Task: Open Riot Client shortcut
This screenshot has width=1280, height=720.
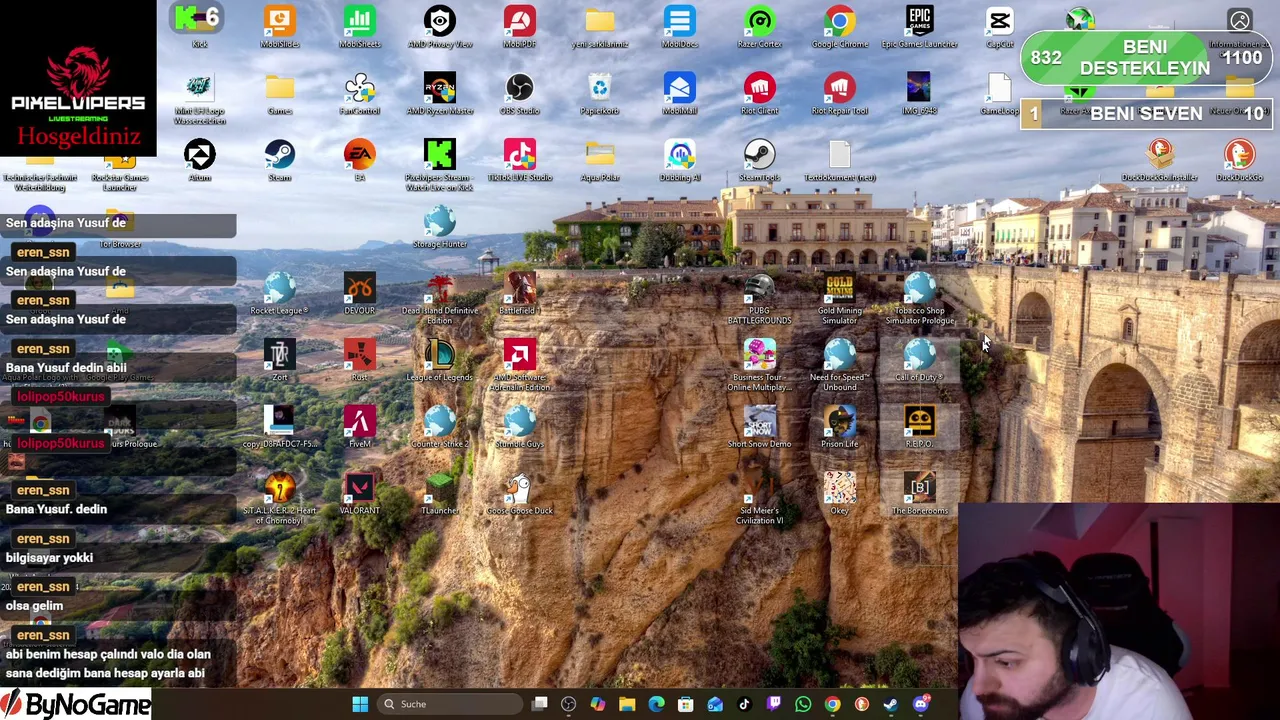Action: pos(759,94)
